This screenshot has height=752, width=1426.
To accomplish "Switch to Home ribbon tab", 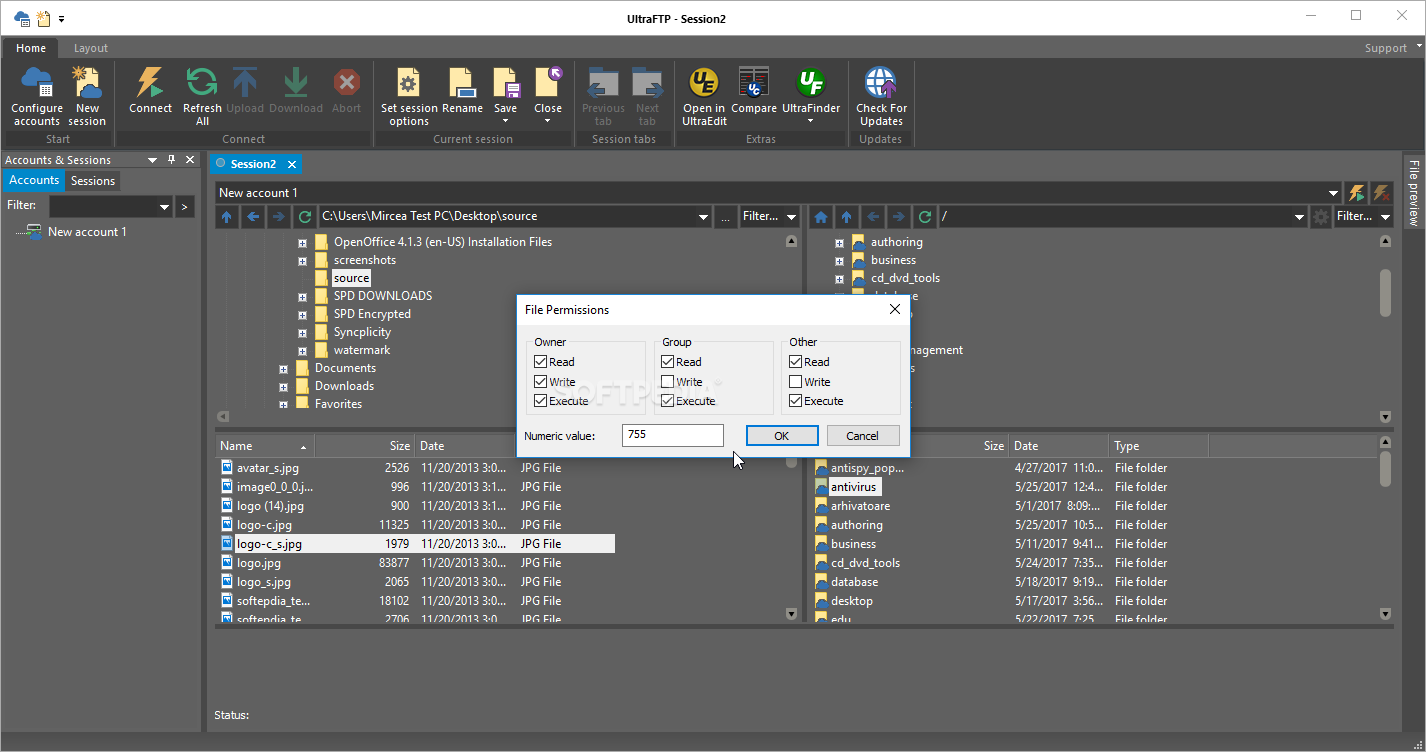I will [x=31, y=48].
